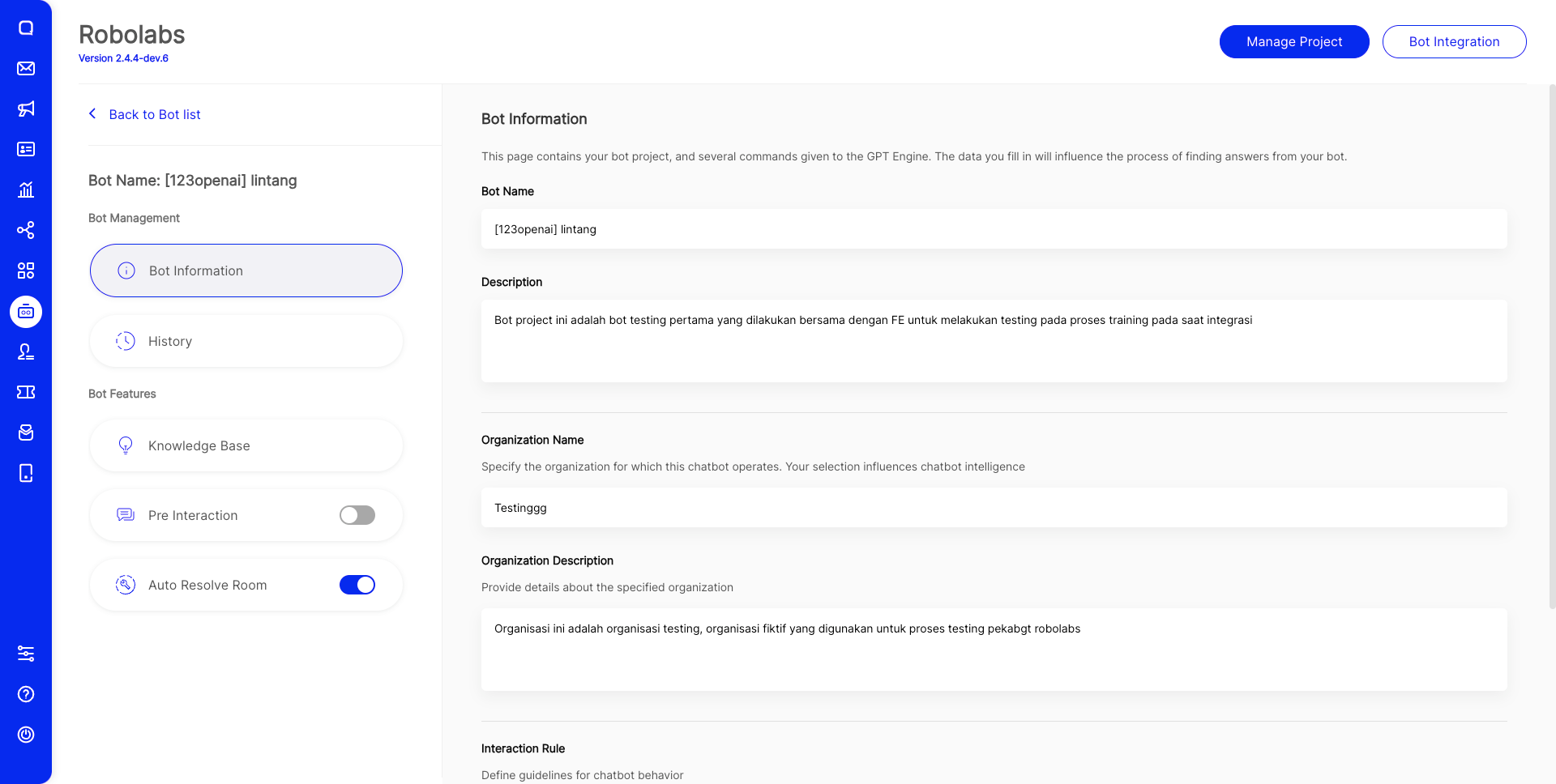Viewport: 1556px width, 784px height.
Task: Open the apps grid sidebar icon
Action: (26, 271)
